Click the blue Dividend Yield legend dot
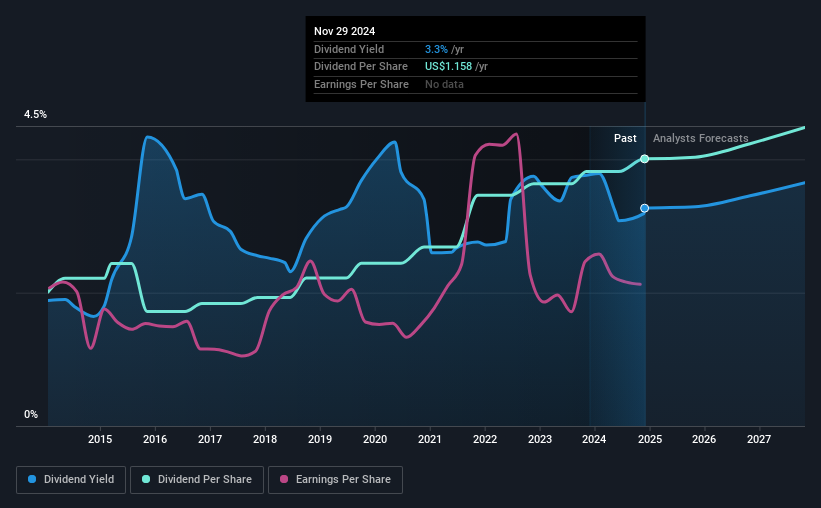Image resolution: width=821 pixels, height=508 pixels. 32,479
